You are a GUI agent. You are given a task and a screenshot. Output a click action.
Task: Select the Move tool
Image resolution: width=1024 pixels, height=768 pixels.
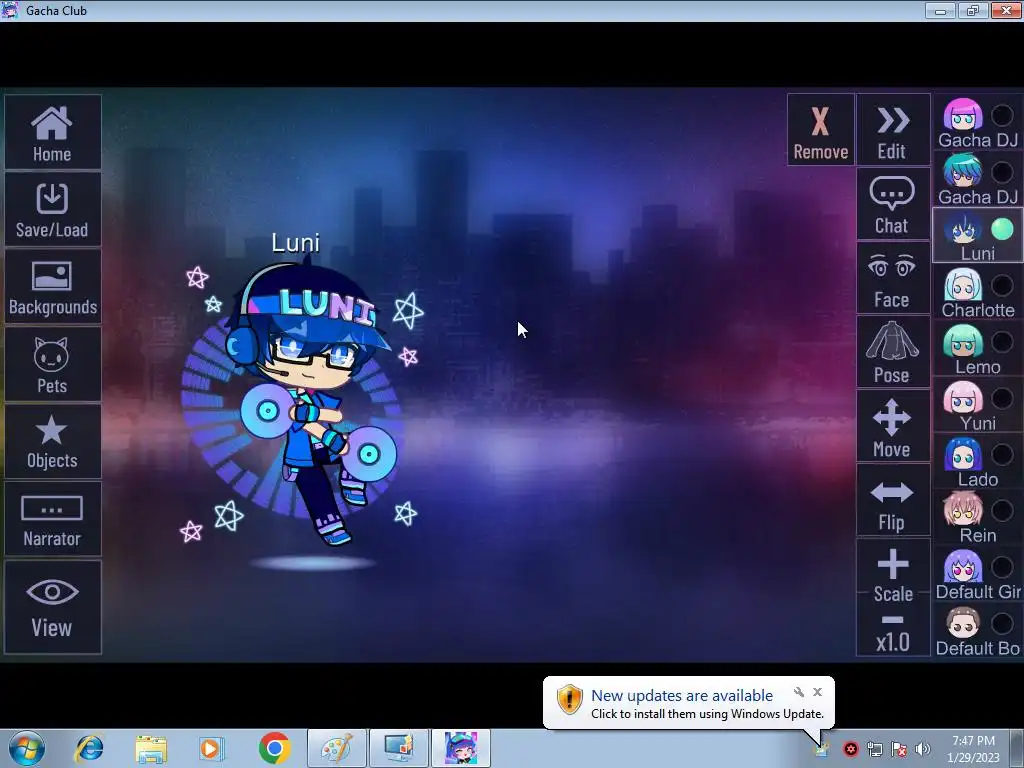893,427
